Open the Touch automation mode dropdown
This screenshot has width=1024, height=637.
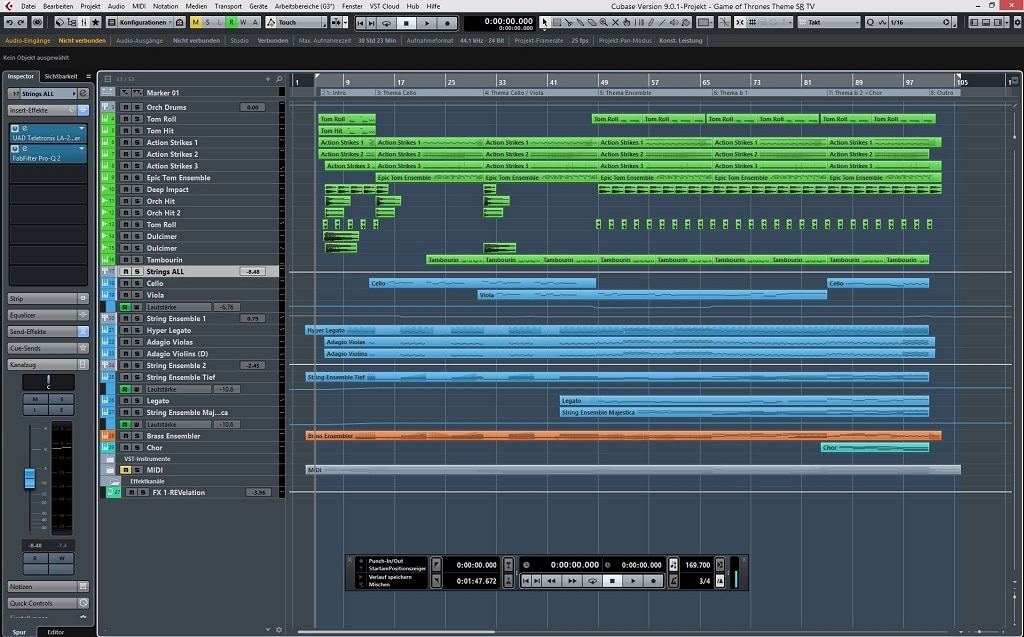coord(296,22)
